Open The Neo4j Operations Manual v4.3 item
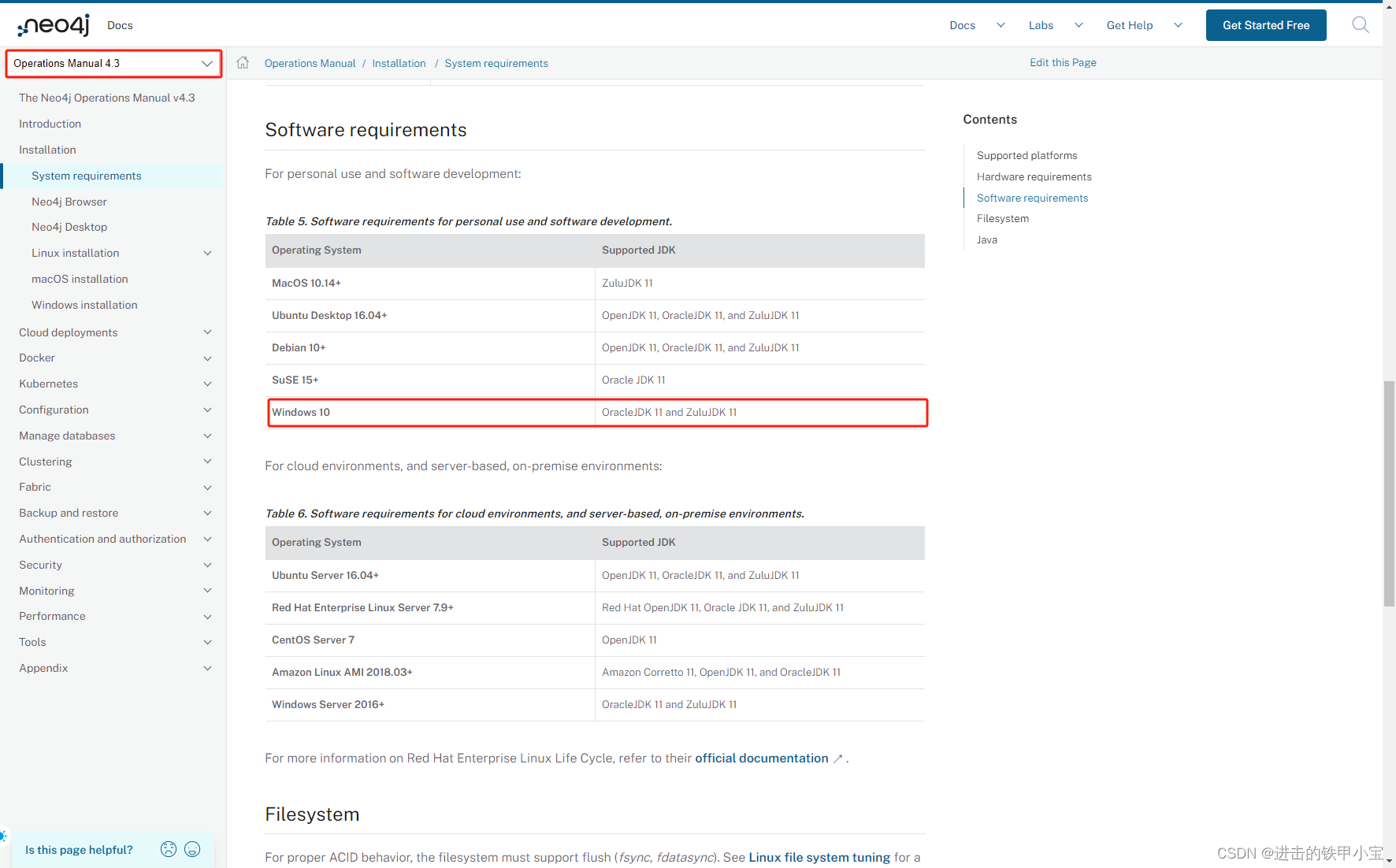This screenshot has width=1396, height=868. tap(107, 98)
